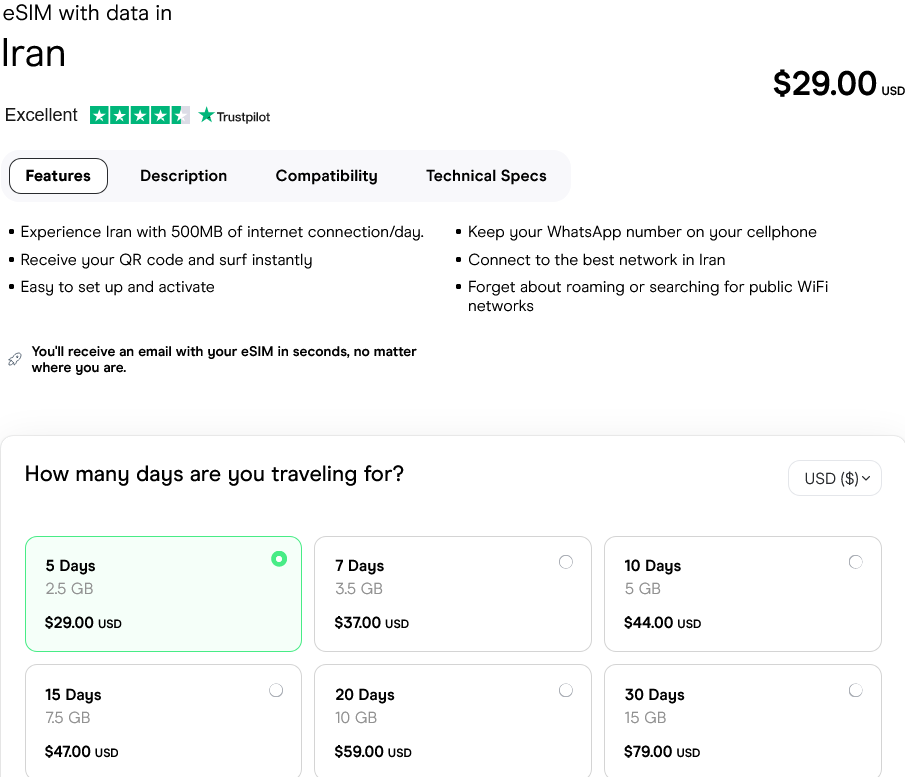The width and height of the screenshot is (905, 777).
Task: Pick the 30 Days 15 GB plan card
Action: pos(742,722)
